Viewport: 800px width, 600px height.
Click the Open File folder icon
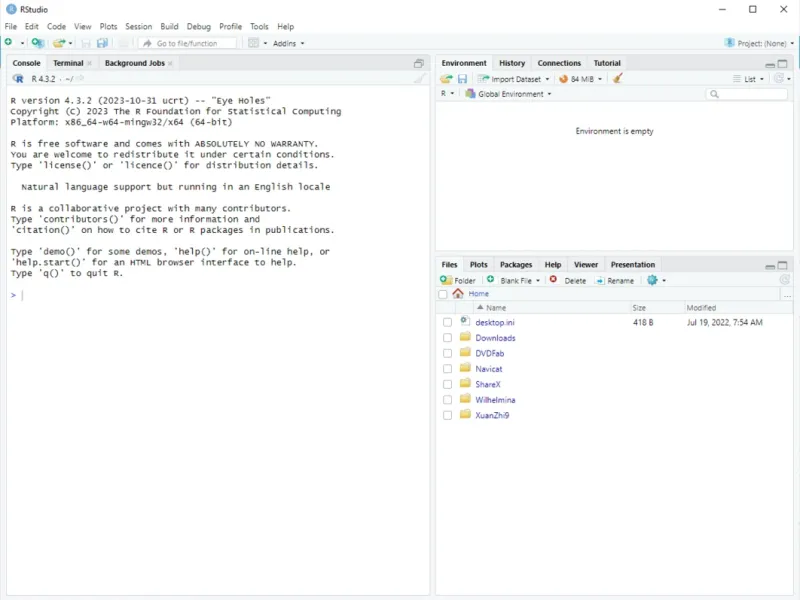(59, 43)
